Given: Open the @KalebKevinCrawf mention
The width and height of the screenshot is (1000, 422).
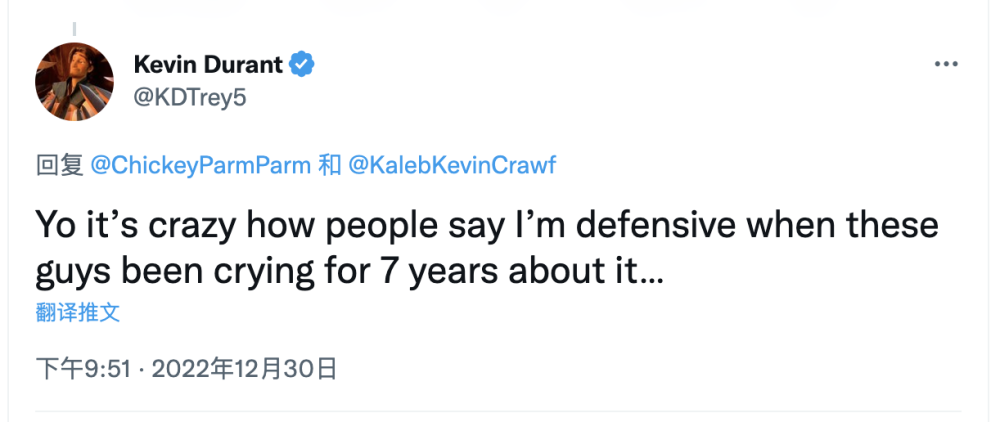Looking at the screenshot, I should pos(450,166).
